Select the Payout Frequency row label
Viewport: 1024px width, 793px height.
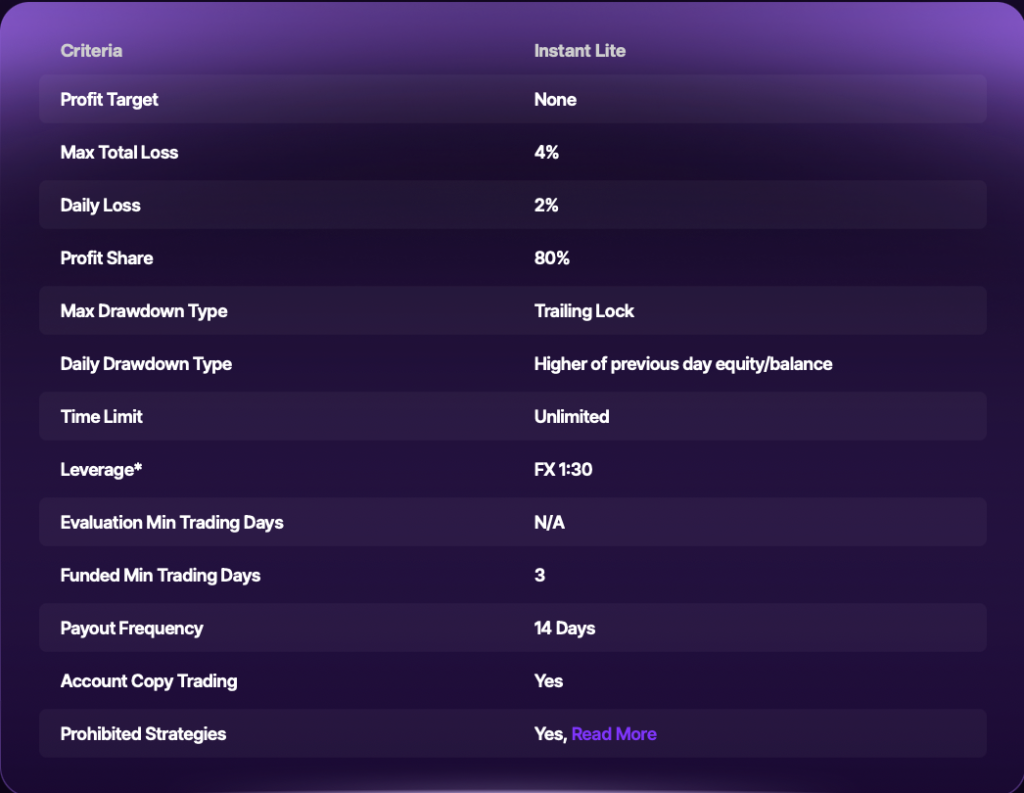click(131, 629)
